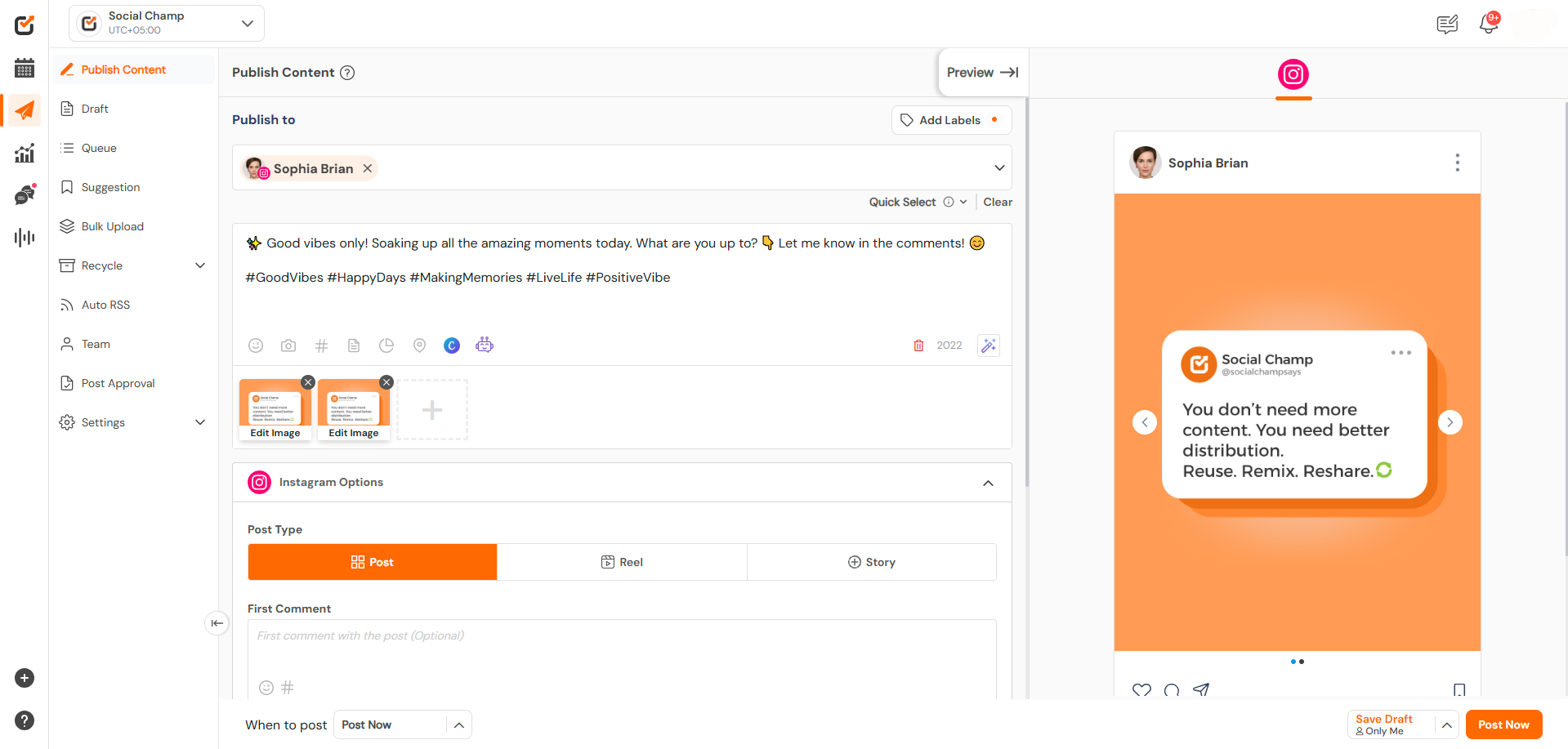This screenshot has height=749, width=1568.
Task: Like the preview post heart icon
Action: click(1141, 690)
